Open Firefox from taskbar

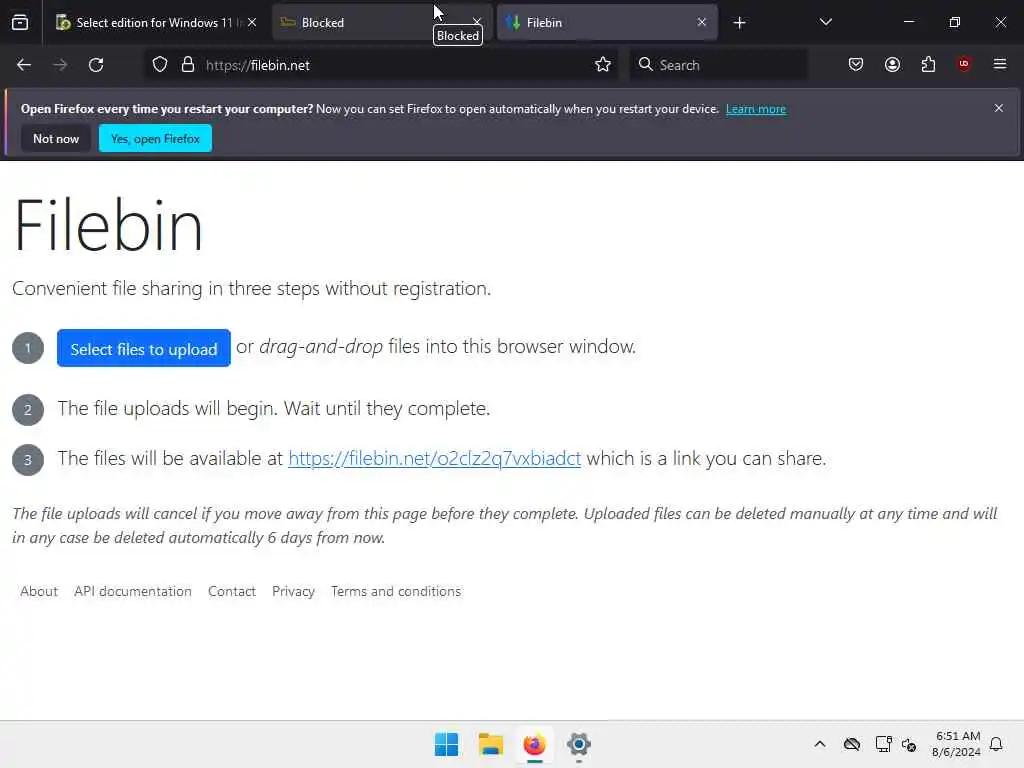coord(534,744)
